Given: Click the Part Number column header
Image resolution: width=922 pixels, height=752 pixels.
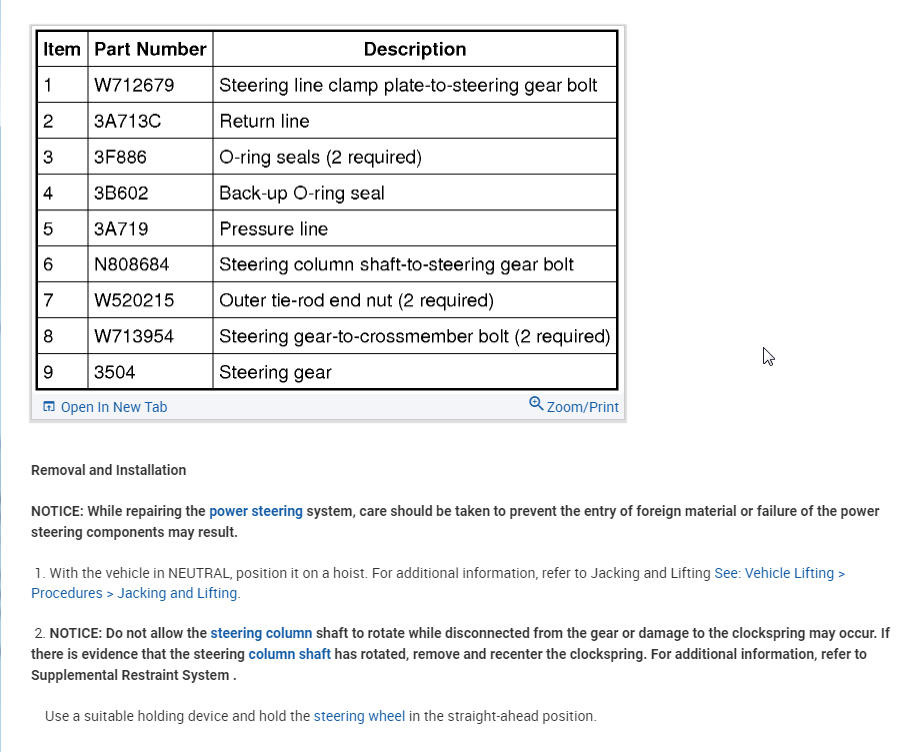Looking at the screenshot, I should coord(150,49).
